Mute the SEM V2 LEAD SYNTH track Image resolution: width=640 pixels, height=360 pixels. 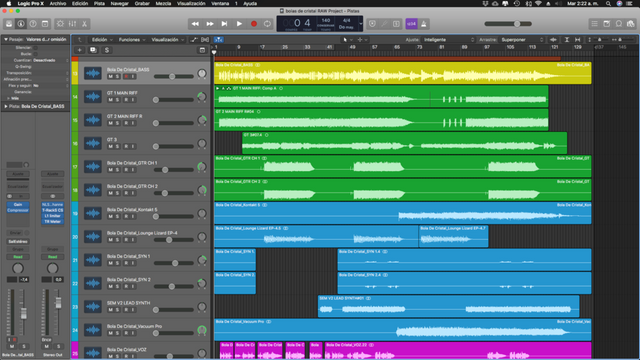coord(110,310)
